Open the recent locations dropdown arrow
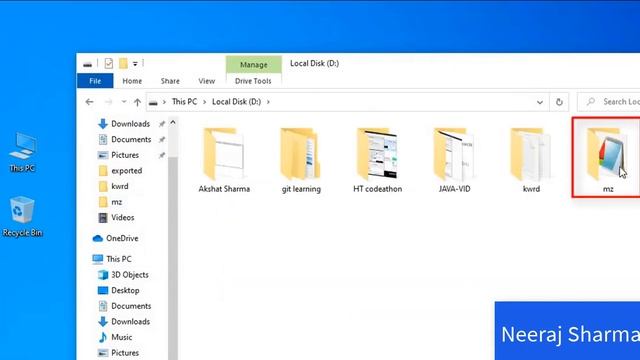 124,102
